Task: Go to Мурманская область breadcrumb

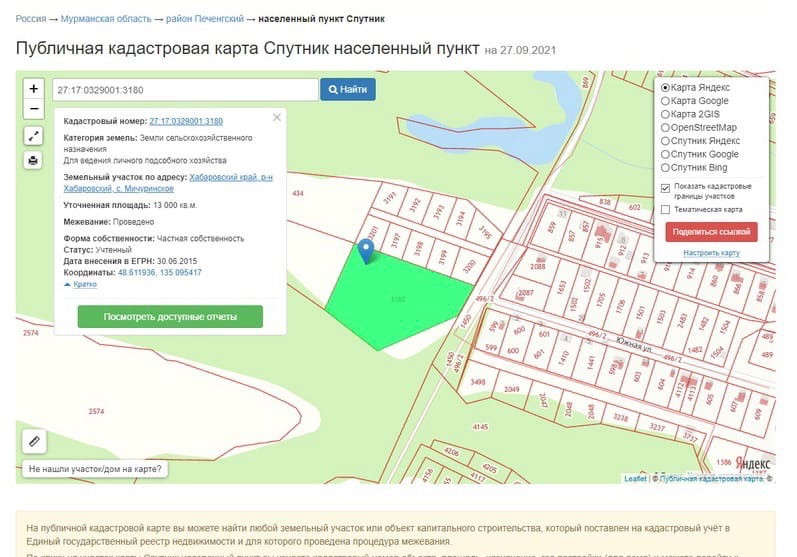Action: [106, 19]
